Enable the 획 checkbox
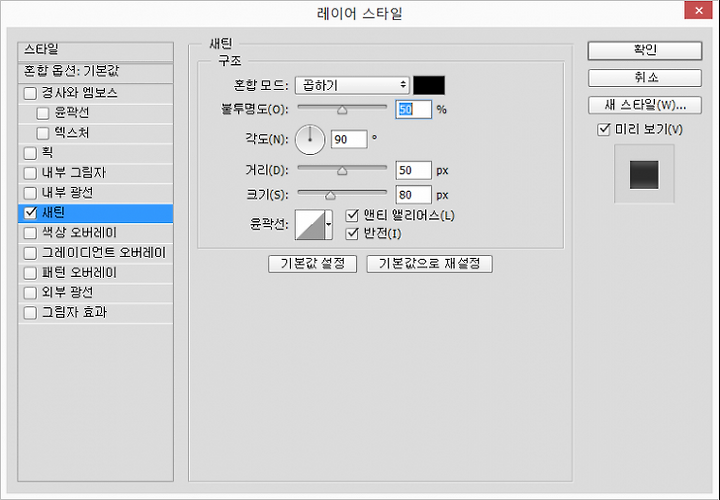 point(30,153)
